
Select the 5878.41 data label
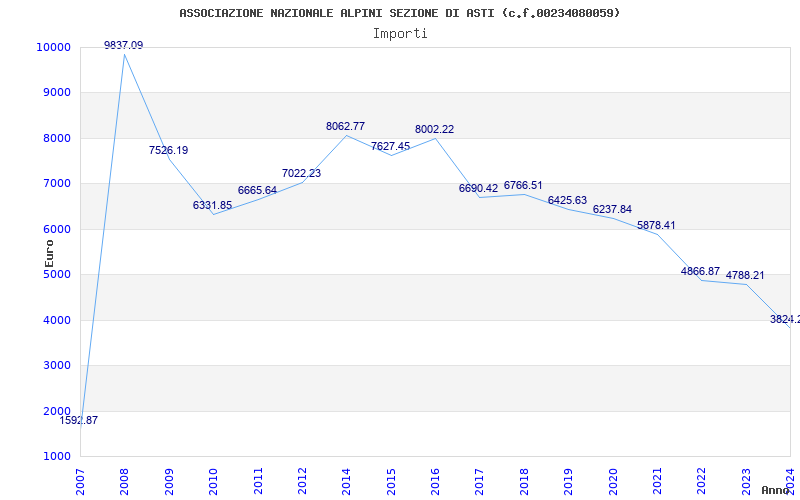pos(656,226)
